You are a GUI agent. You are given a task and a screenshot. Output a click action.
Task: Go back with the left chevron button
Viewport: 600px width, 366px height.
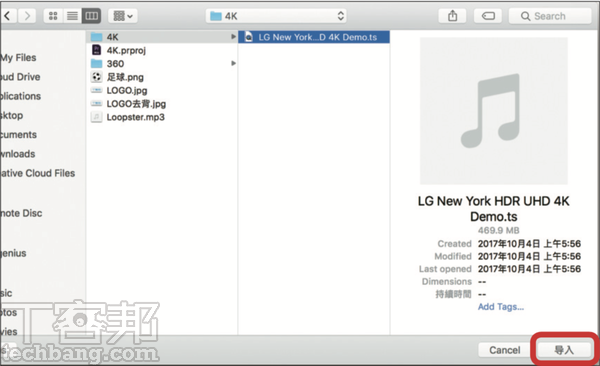point(8,16)
